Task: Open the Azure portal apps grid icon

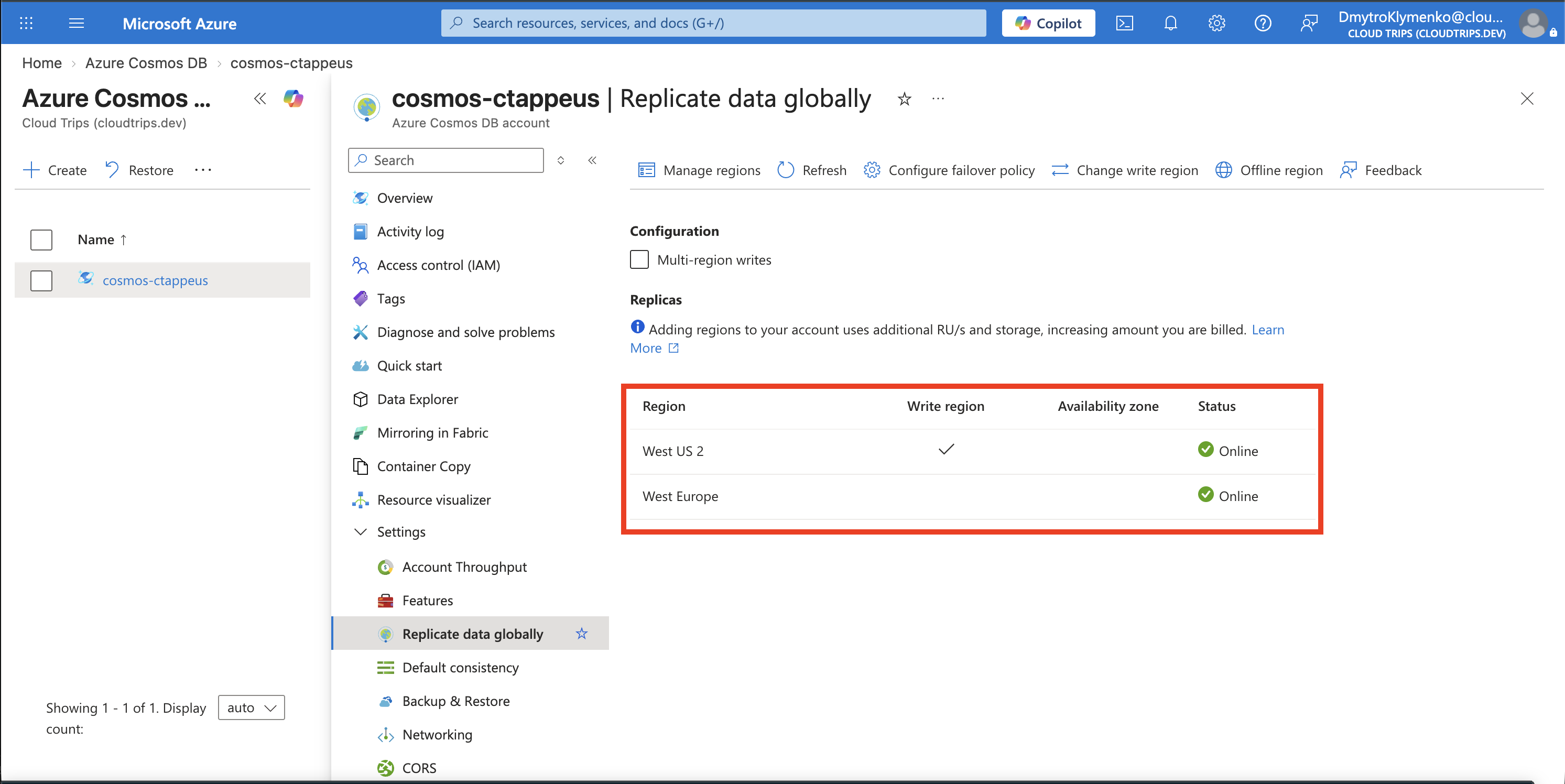Action: coord(26,23)
